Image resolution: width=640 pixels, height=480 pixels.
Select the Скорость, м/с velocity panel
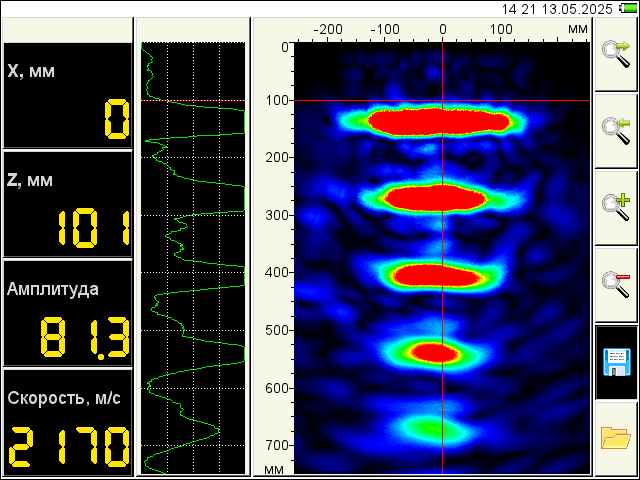(67, 421)
